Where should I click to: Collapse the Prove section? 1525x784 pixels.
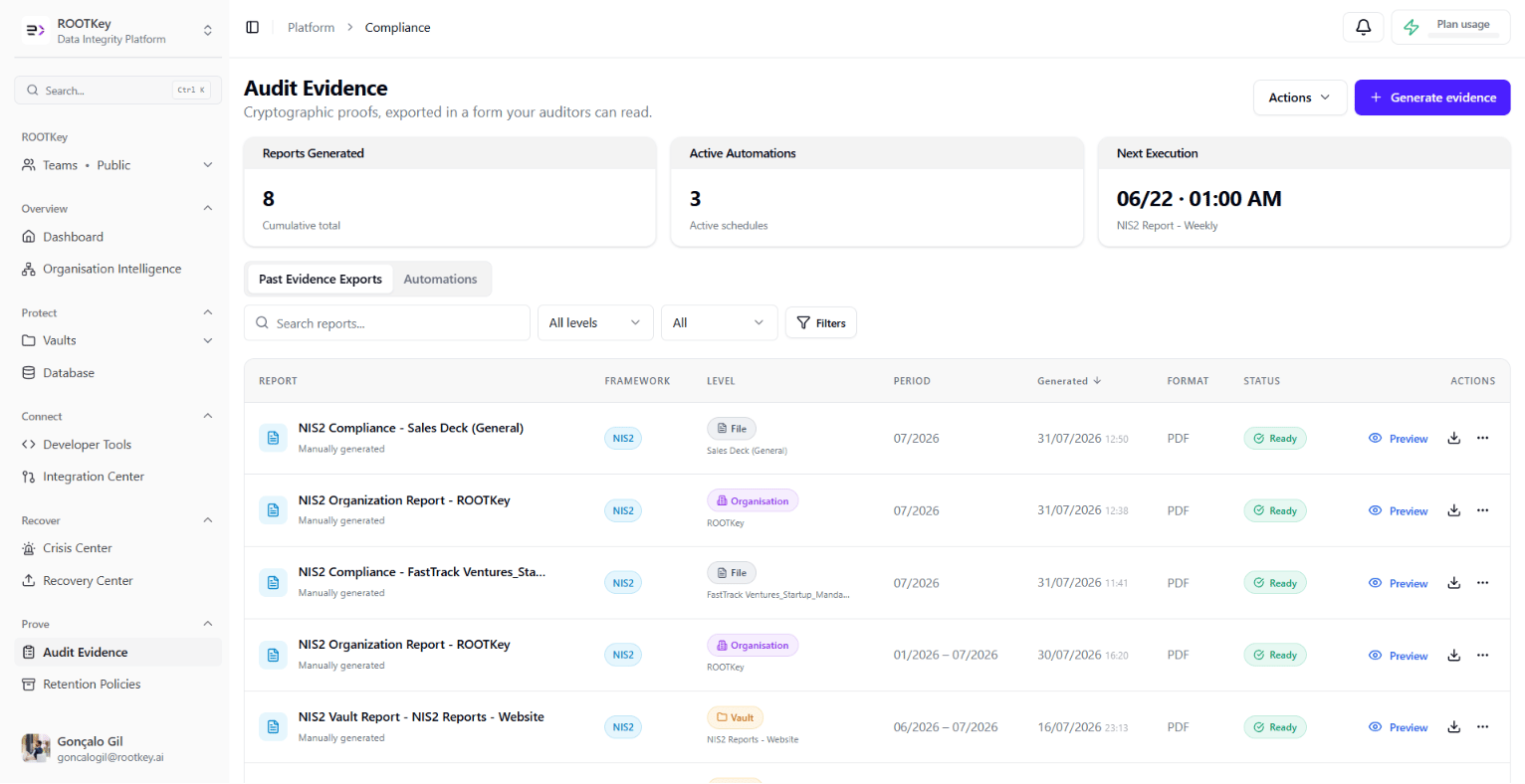tap(208, 624)
